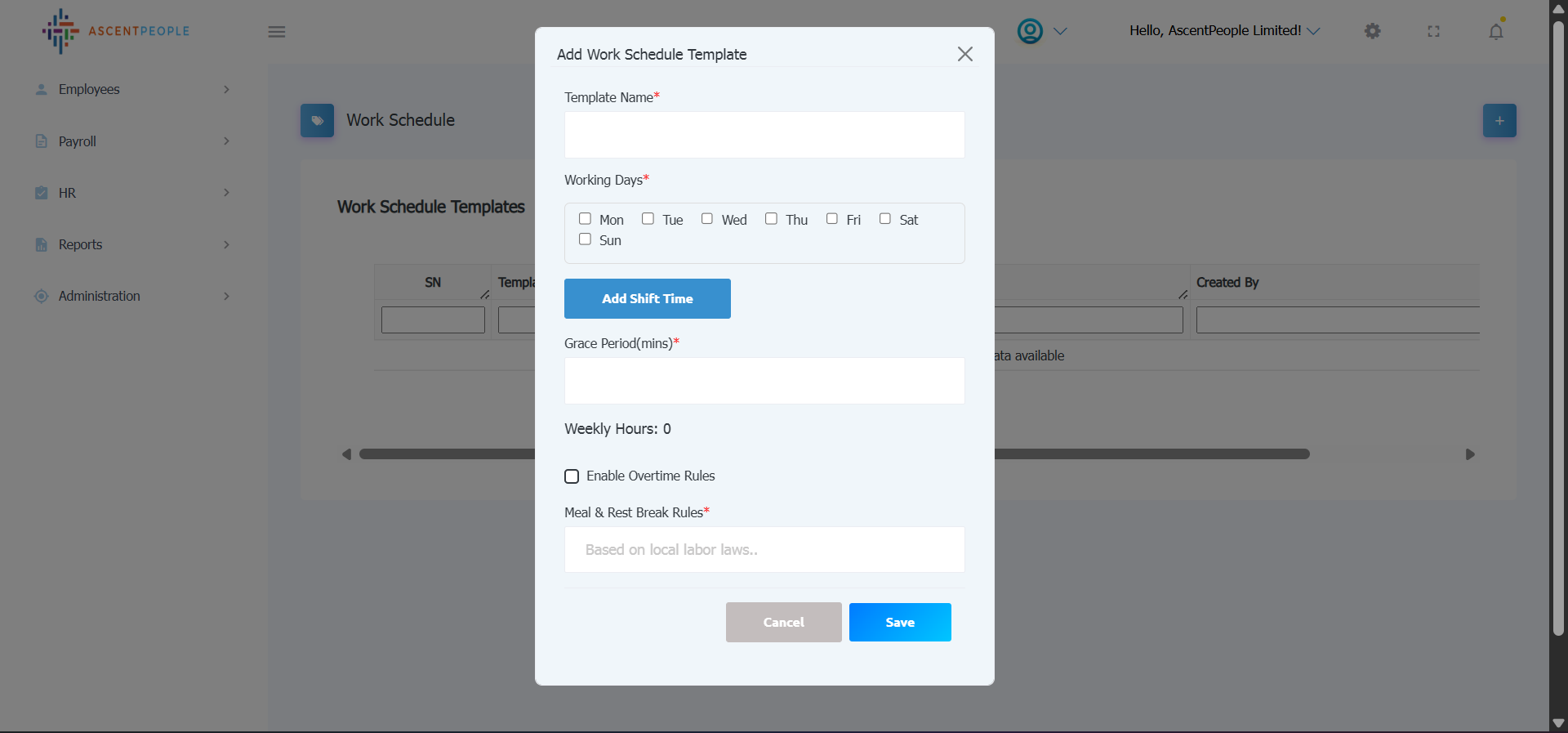Tick the Fri working day checkbox

(831, 219)
